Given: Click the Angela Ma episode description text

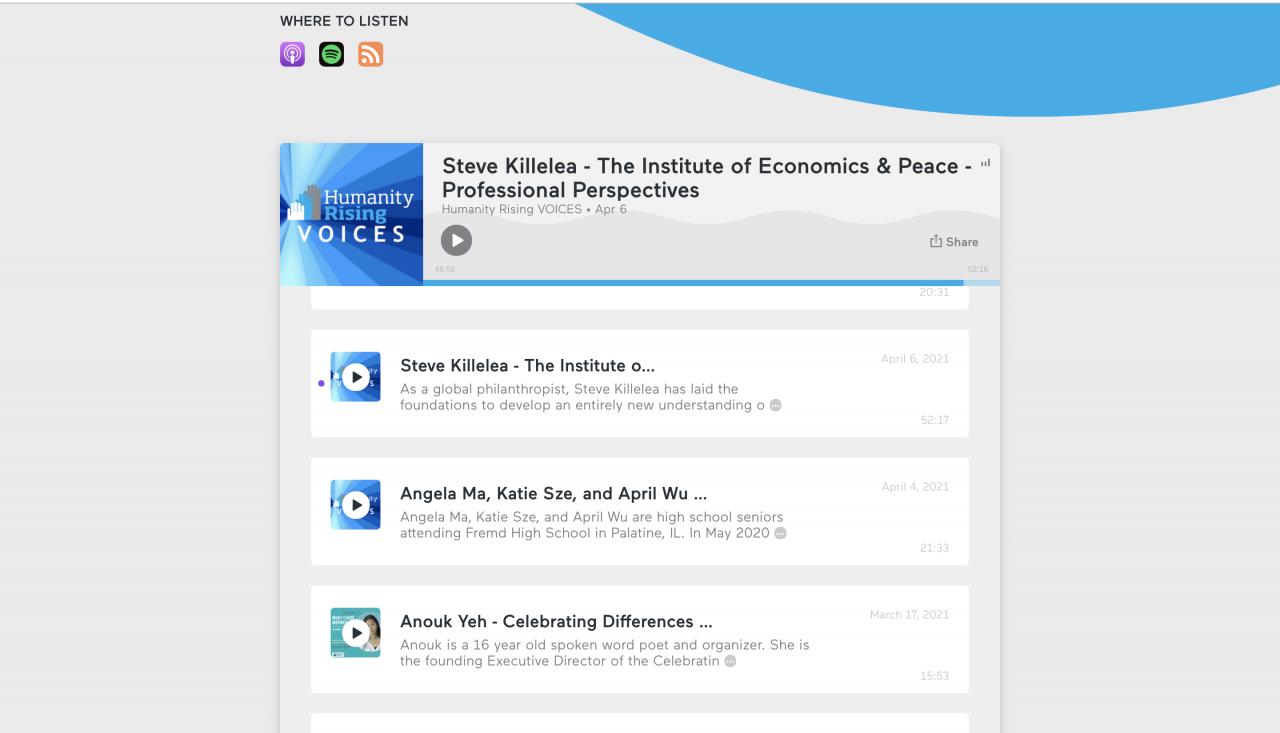Looking at the screenshot, I should tap(592, 525).
